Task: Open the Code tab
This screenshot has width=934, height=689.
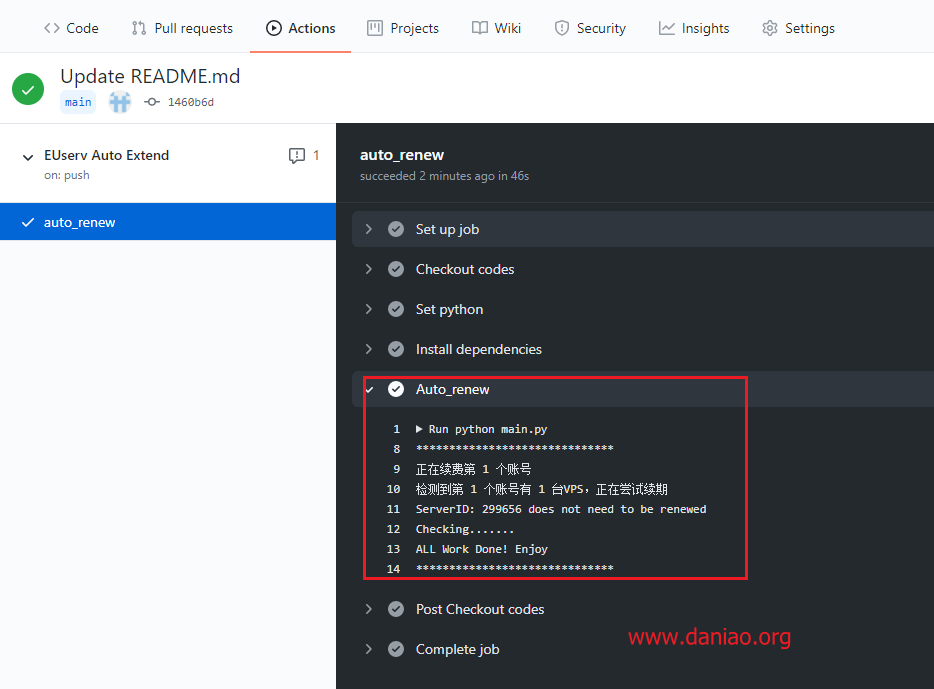Action: (71, 28)
